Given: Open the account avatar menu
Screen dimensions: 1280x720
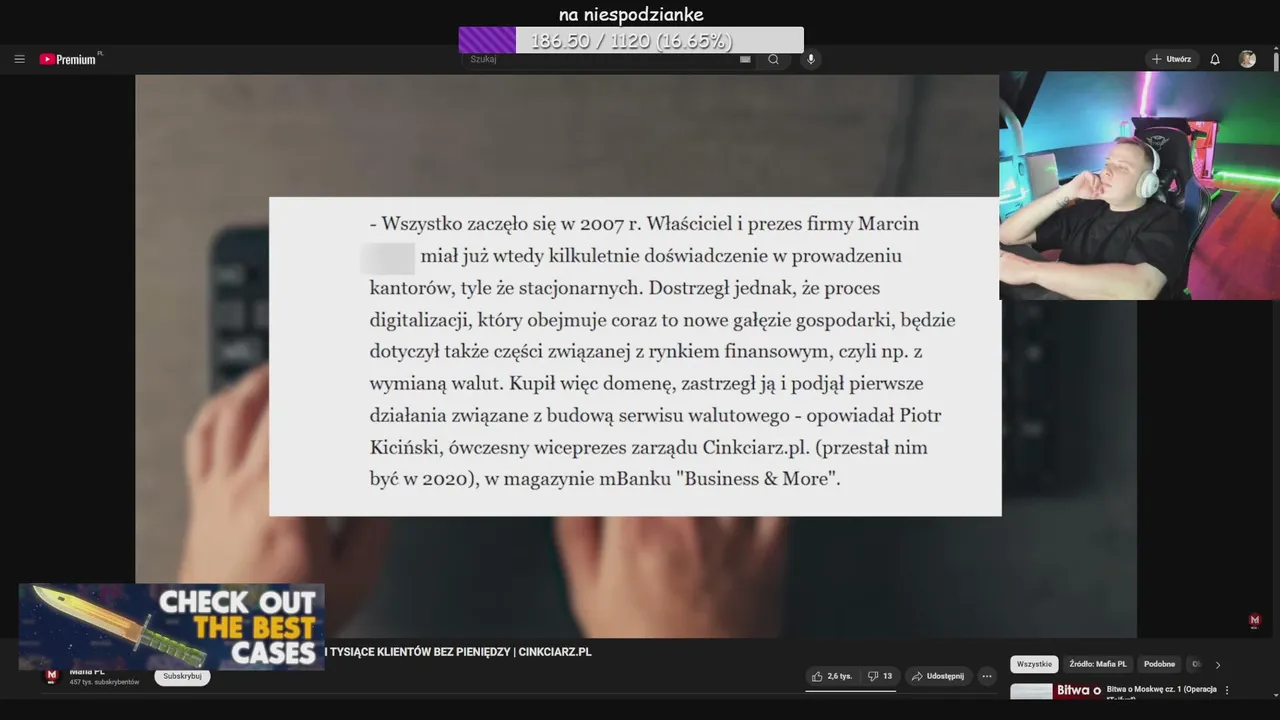Looking at the screenshot, I should point(1247,59).
